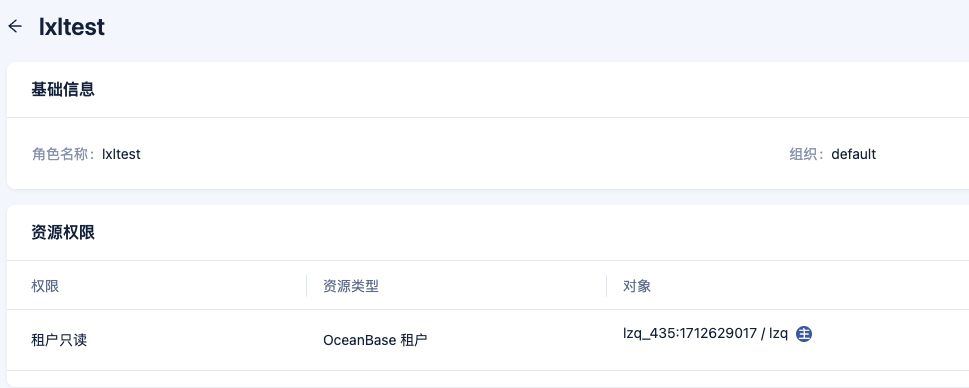Click the 角色名称 label
The width and height of the screenshot is (969, 388).
[x=62, y=154]
